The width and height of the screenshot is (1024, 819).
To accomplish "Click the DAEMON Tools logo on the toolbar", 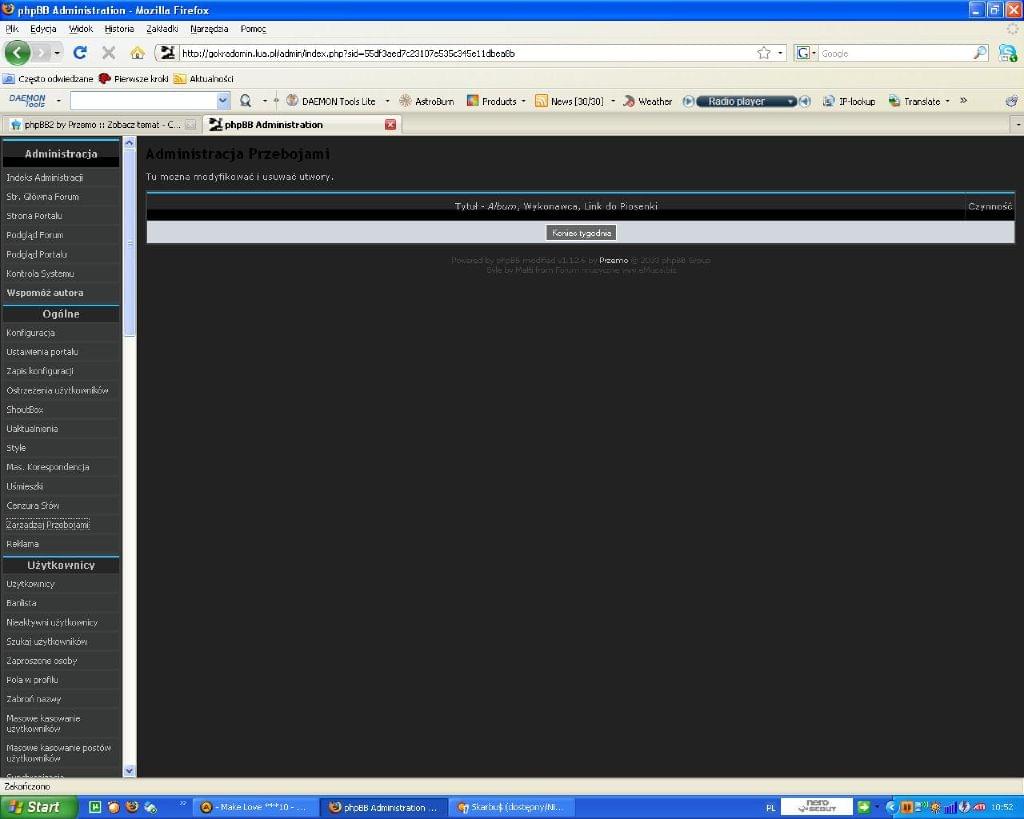I will coord(27,101).
